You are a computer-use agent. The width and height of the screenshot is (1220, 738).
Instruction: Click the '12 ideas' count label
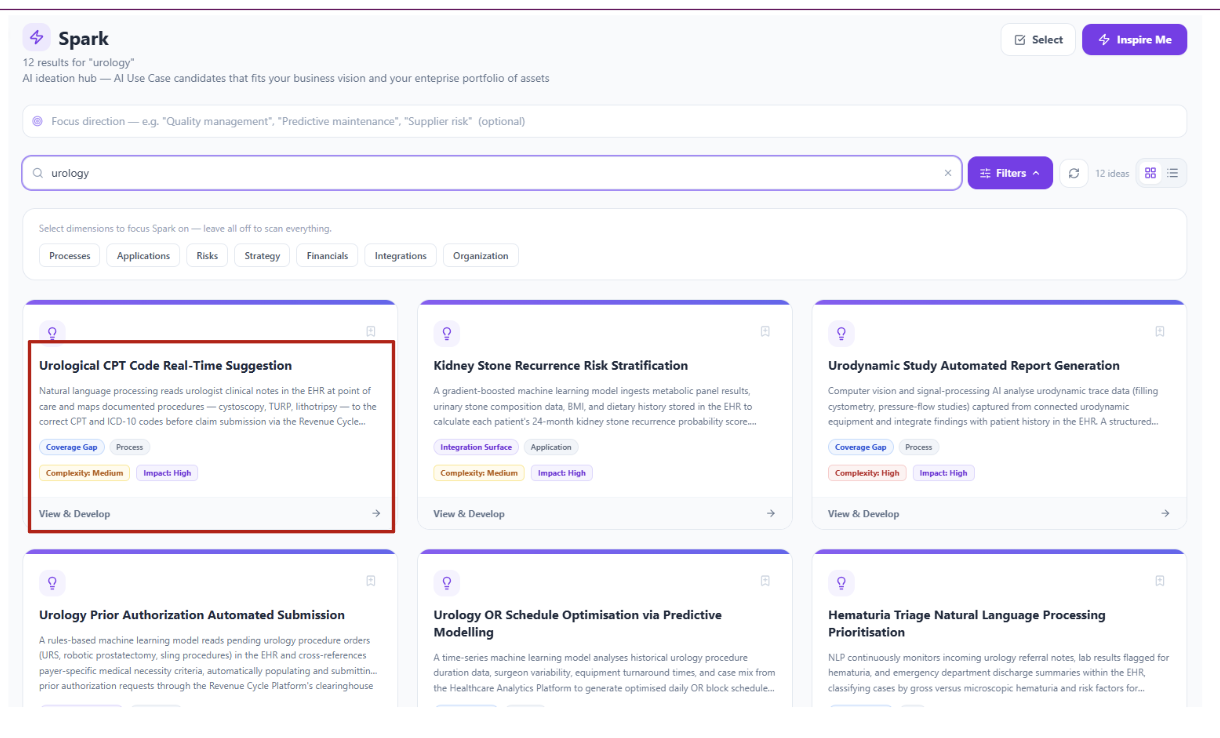click(1112, 173)
